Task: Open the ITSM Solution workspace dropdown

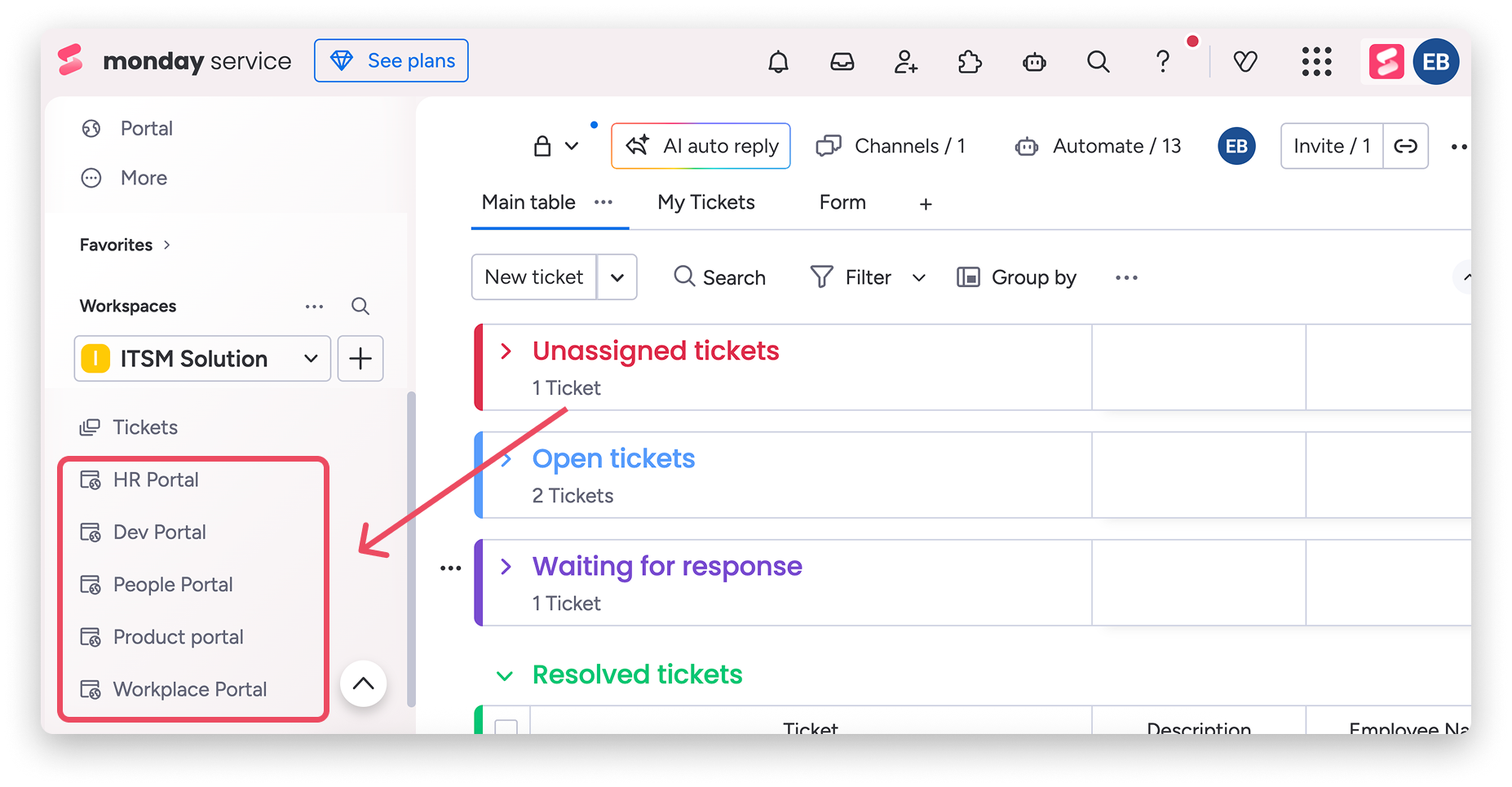Action: (x=202, y=358)
